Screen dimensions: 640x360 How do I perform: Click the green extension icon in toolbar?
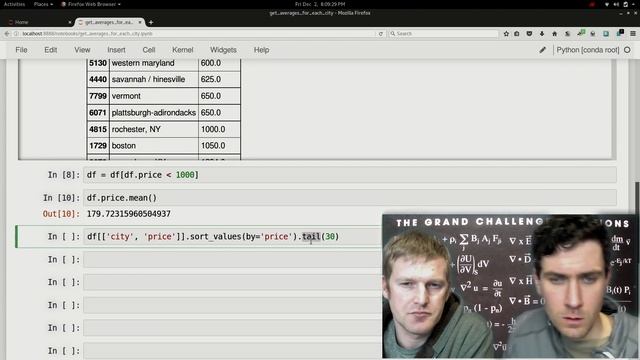pos(581,33)
